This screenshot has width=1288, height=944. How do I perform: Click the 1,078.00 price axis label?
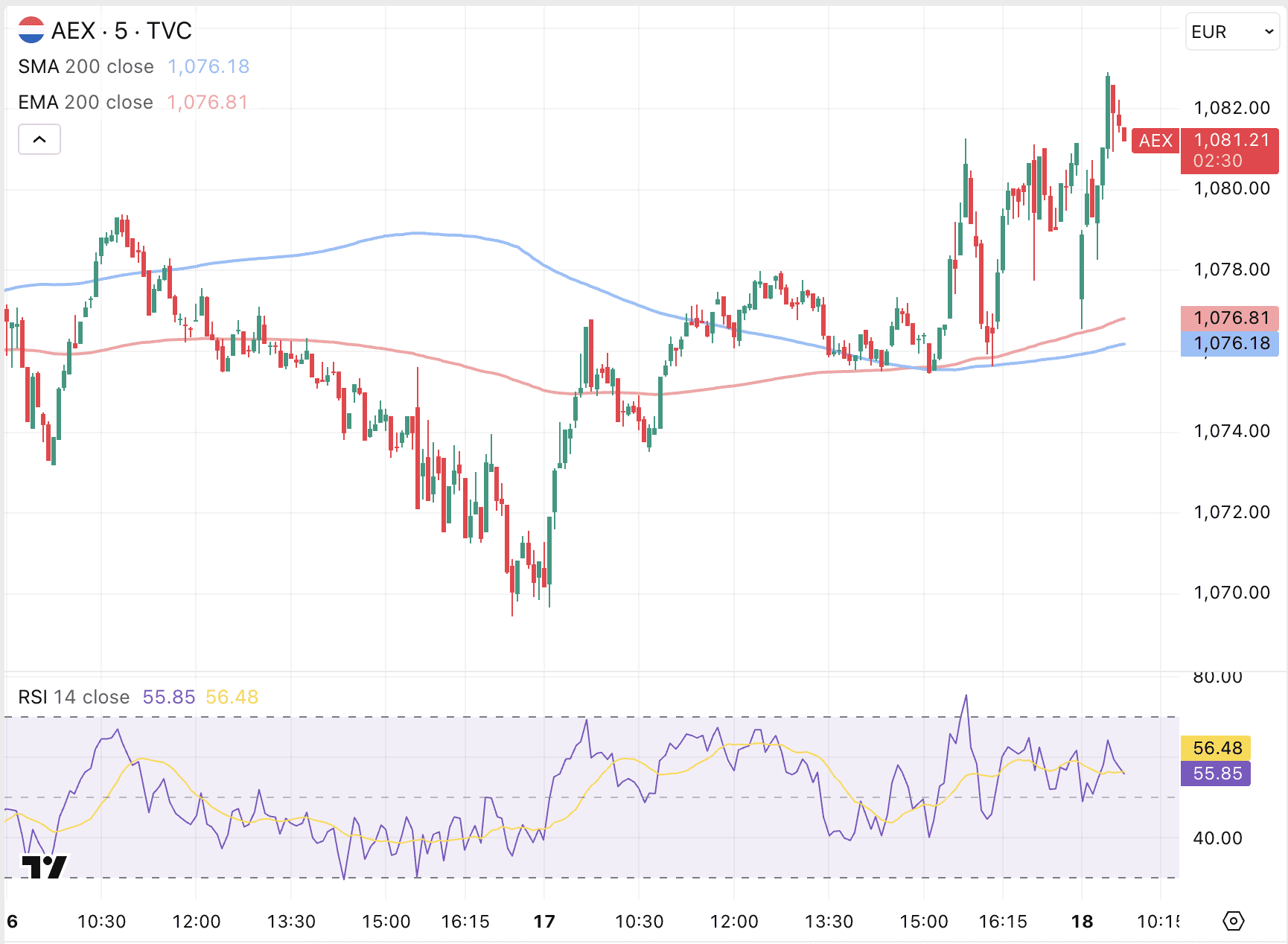(x=1231, y=270)
